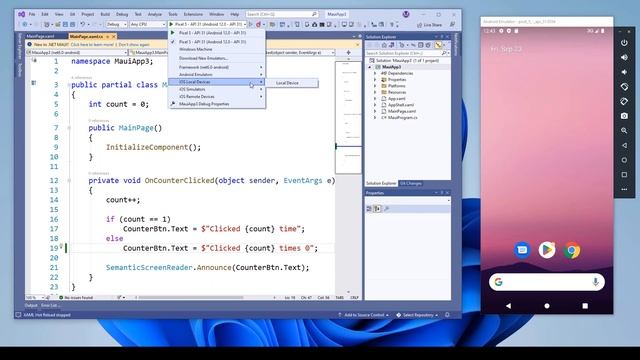Viewport: 640px width, 360px height.
Task: Open the MauiApp3 (net6.0-android) project dropdown
Action: point(77,53)
